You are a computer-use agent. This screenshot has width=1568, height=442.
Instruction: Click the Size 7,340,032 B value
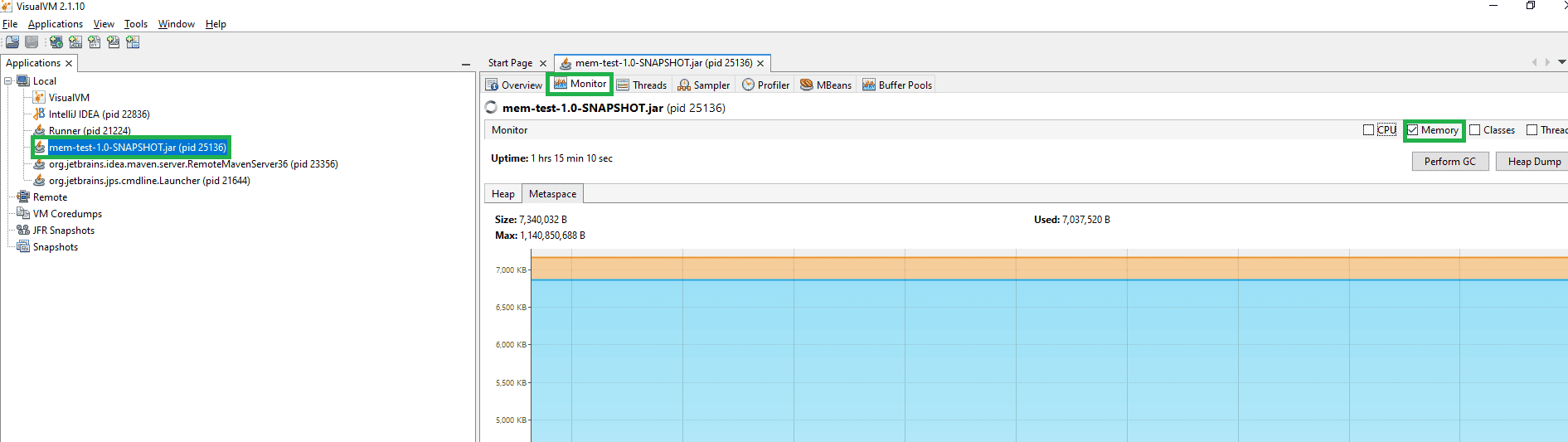click(x=543, y=220)
